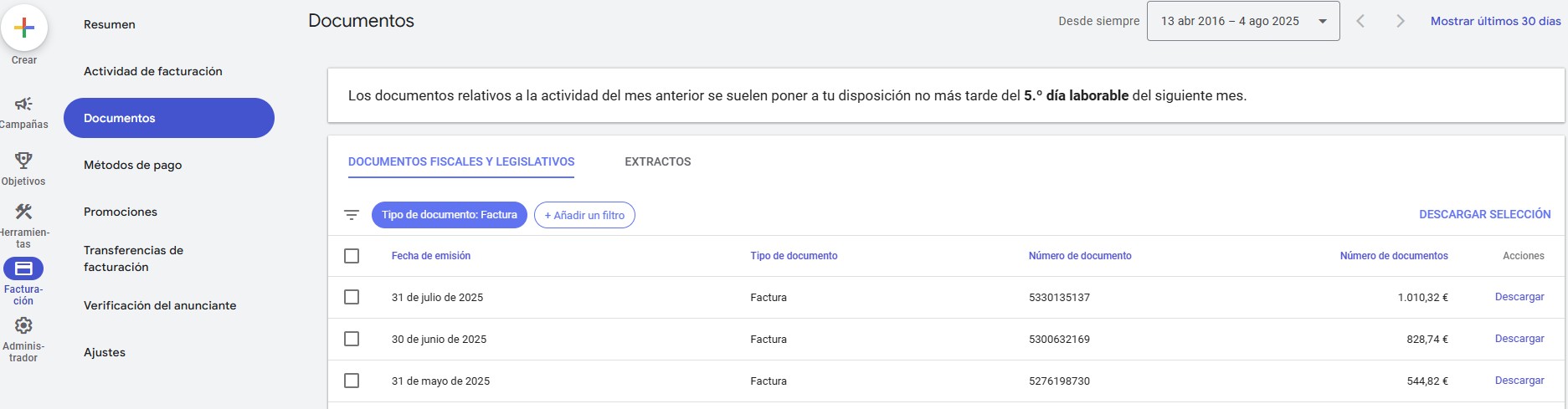
Task: Go to previous date range arrow
Action: (x=1360, y=21)
